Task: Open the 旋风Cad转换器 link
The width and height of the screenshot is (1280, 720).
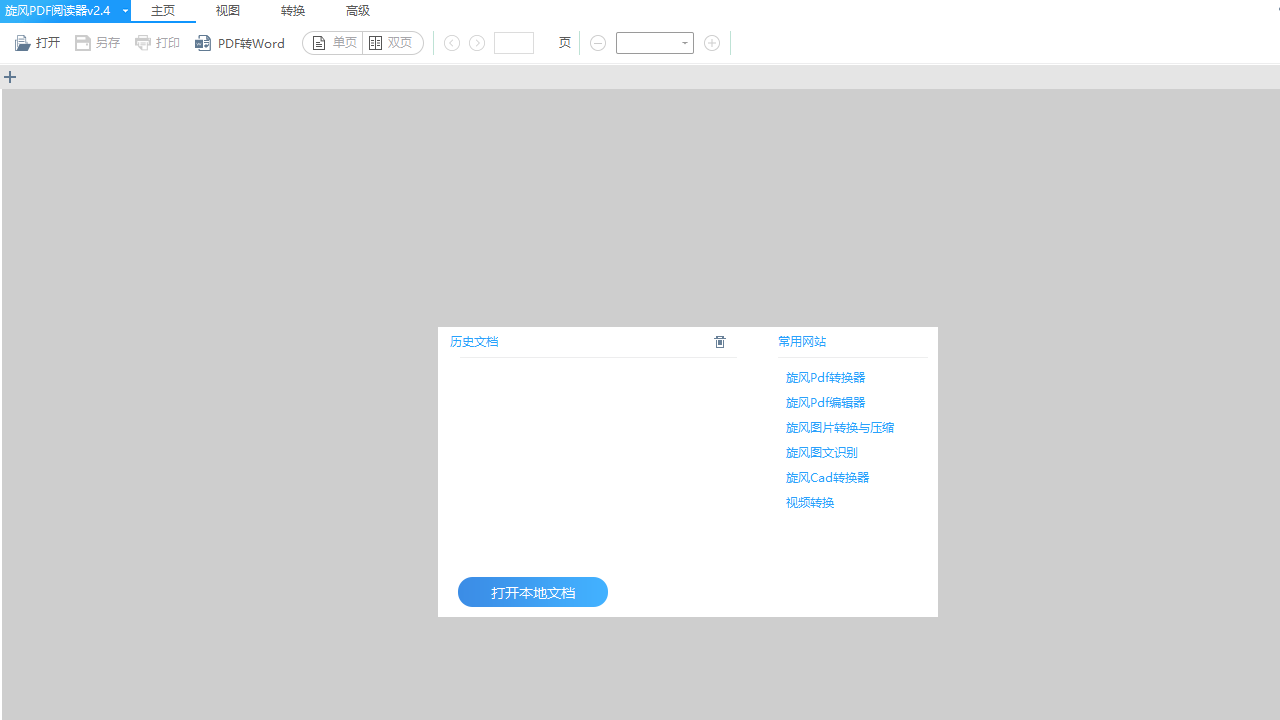Action: [828, 477]
